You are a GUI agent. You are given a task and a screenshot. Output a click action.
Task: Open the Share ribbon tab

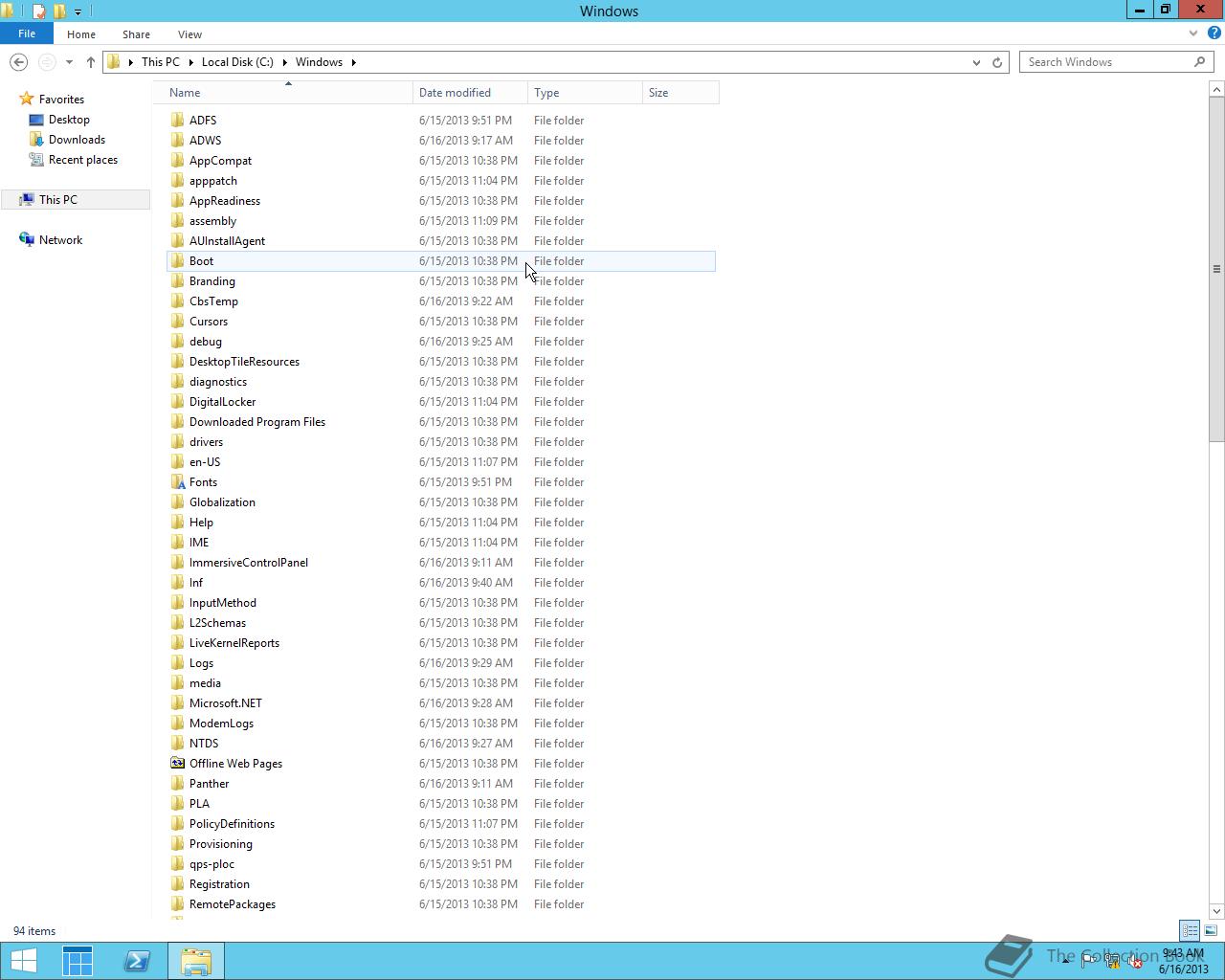click(136, 34)
